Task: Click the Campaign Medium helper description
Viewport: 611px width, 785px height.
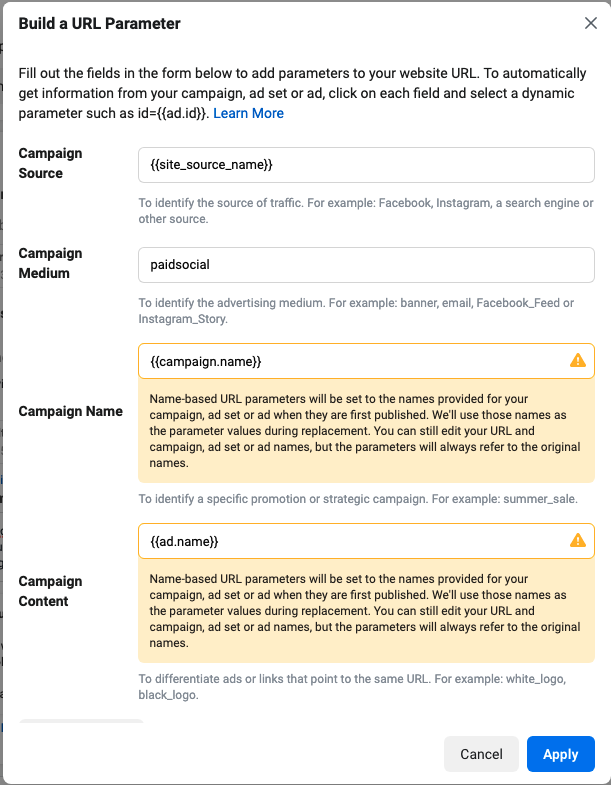Action: (x=366, y=311)
